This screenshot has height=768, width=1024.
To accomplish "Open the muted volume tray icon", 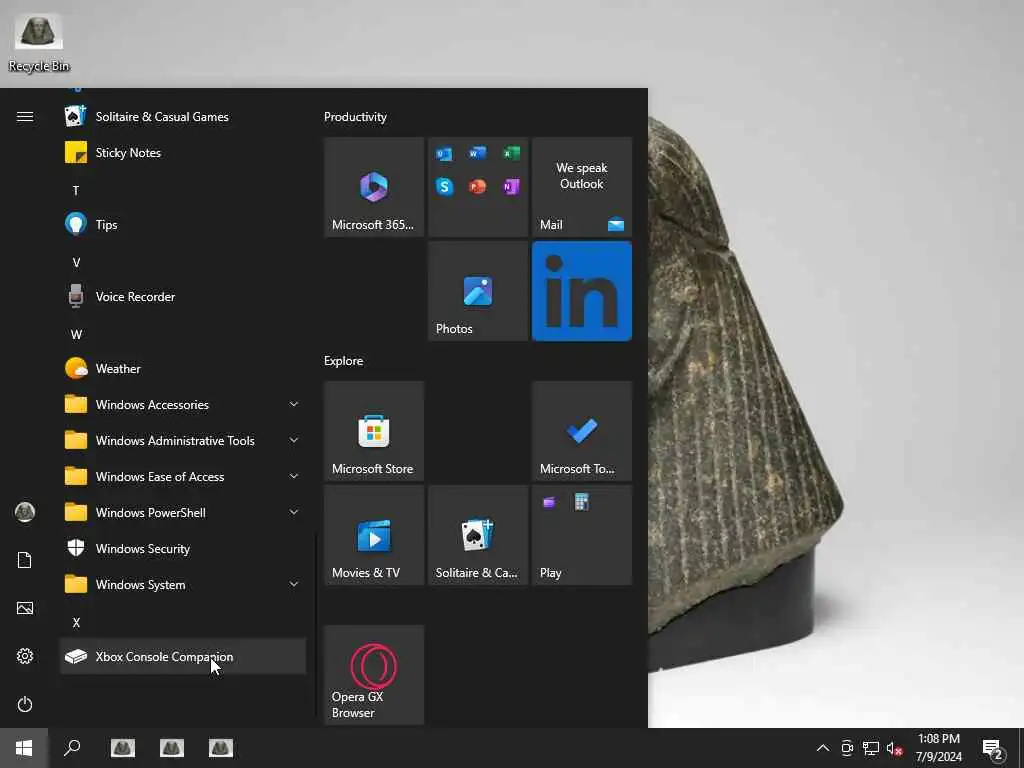I will [x=894, y=748].
